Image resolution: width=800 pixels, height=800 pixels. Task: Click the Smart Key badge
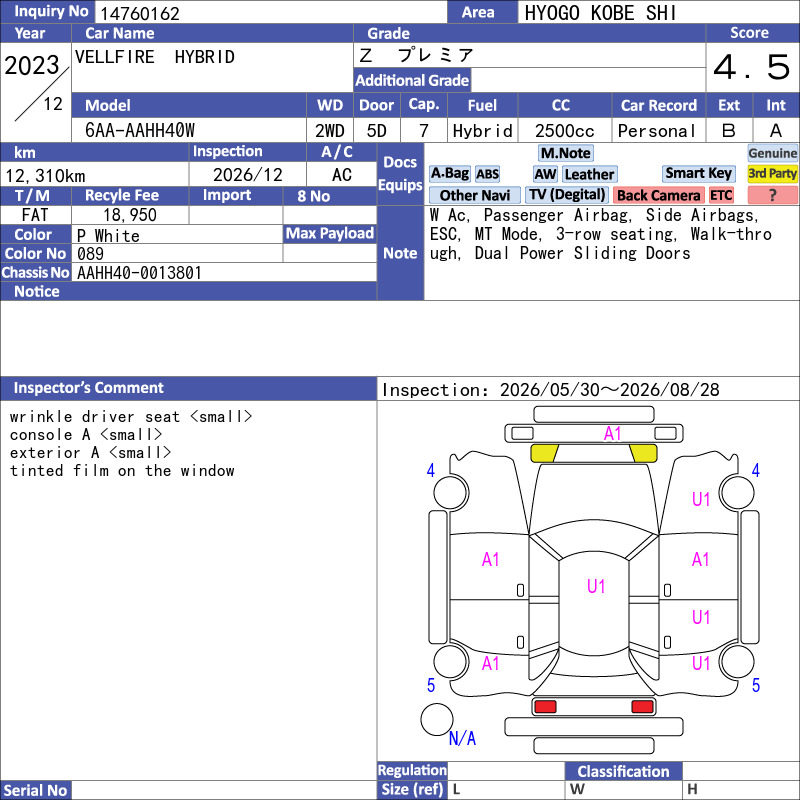[698, 173]
